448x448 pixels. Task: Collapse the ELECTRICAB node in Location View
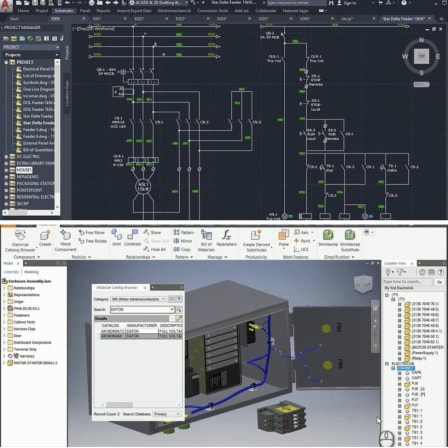[x=387, y=363]
